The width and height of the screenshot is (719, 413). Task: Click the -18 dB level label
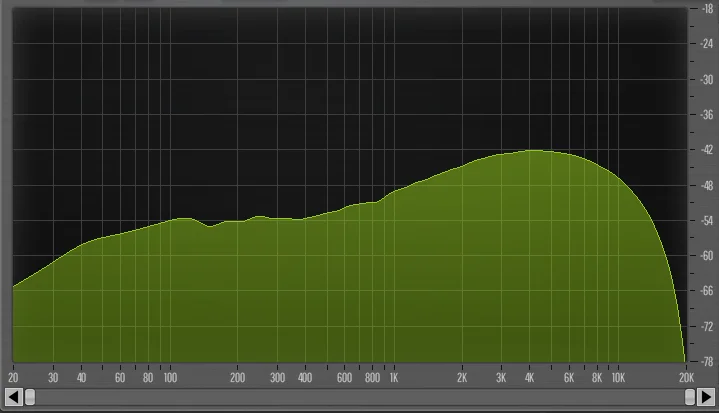706,8
